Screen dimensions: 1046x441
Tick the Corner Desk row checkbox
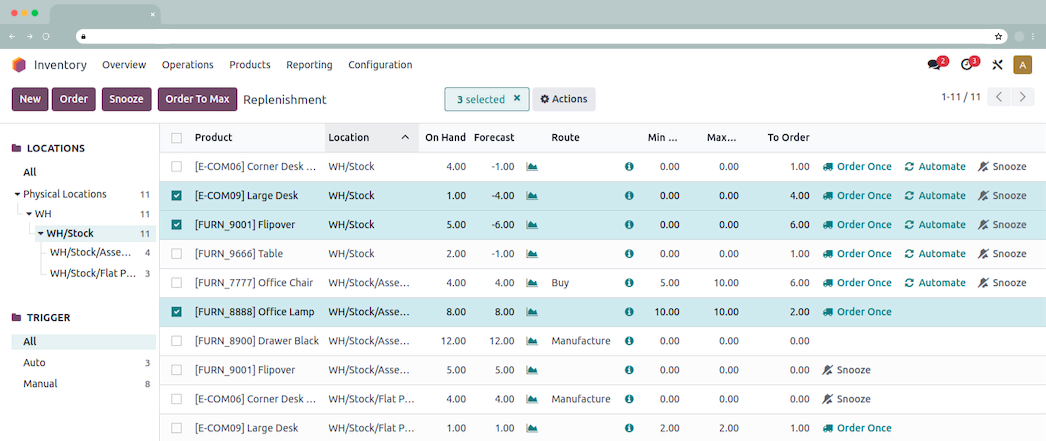tap(177, 167)
